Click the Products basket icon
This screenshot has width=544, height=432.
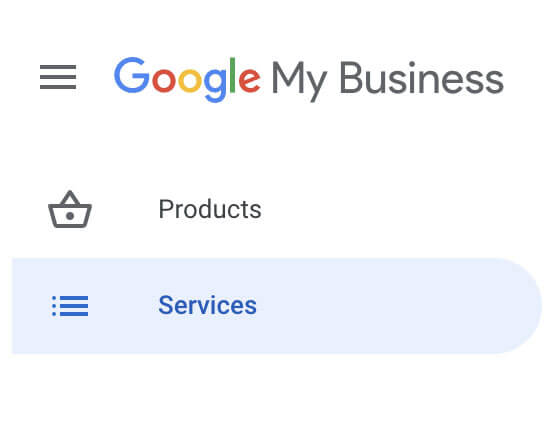tap(70, 209)
